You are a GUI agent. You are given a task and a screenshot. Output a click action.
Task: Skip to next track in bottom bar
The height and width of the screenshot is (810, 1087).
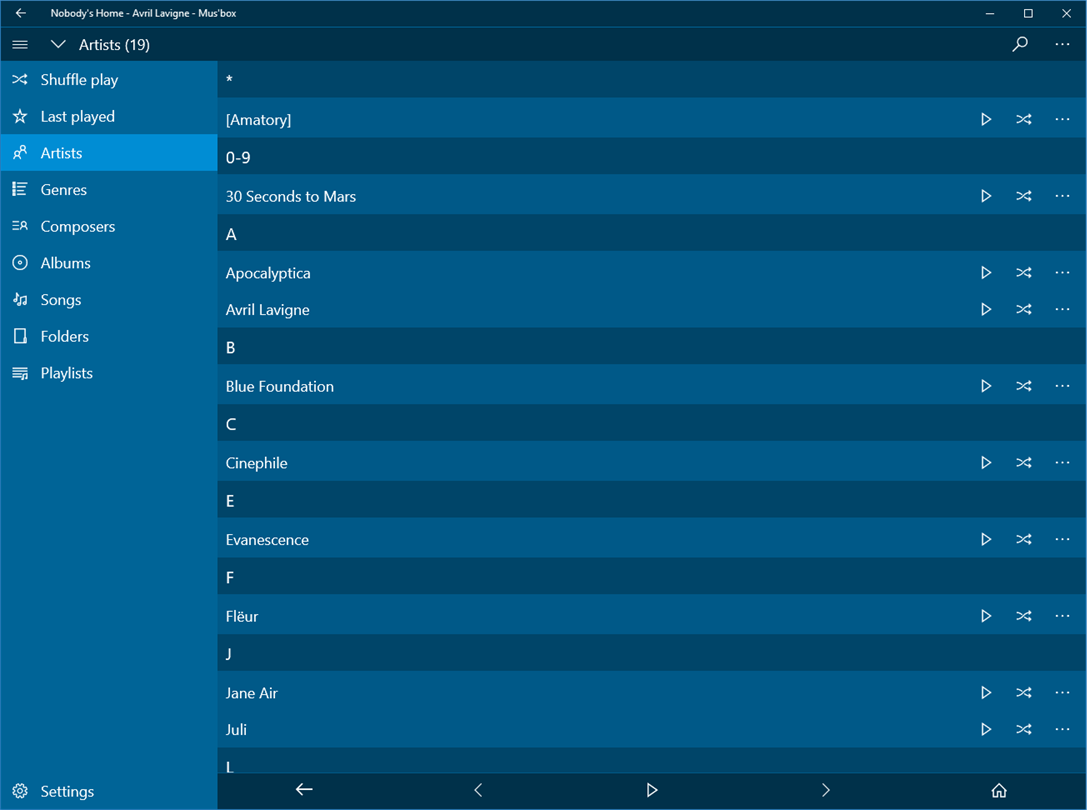[826, 790]
